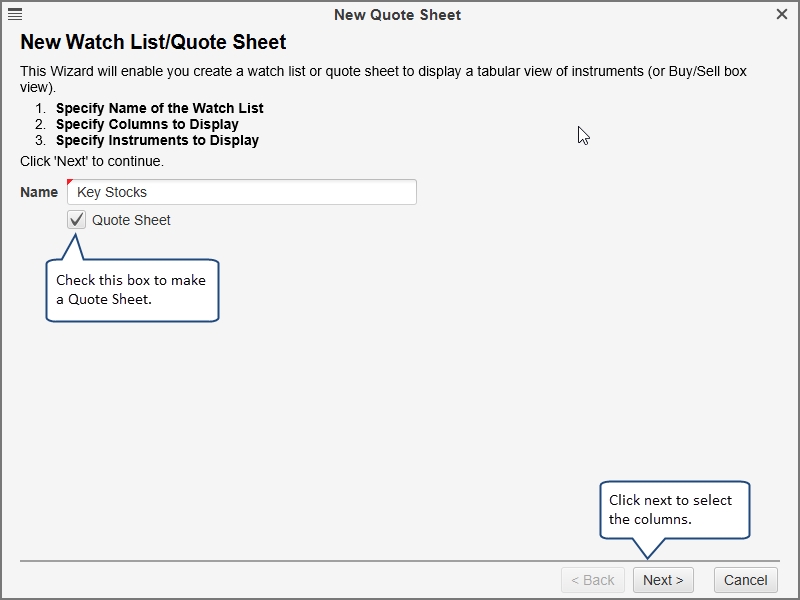Click the 'New Watch List/Quote Sheet' heading
800x600 pixels.
(x=153, y=42)
